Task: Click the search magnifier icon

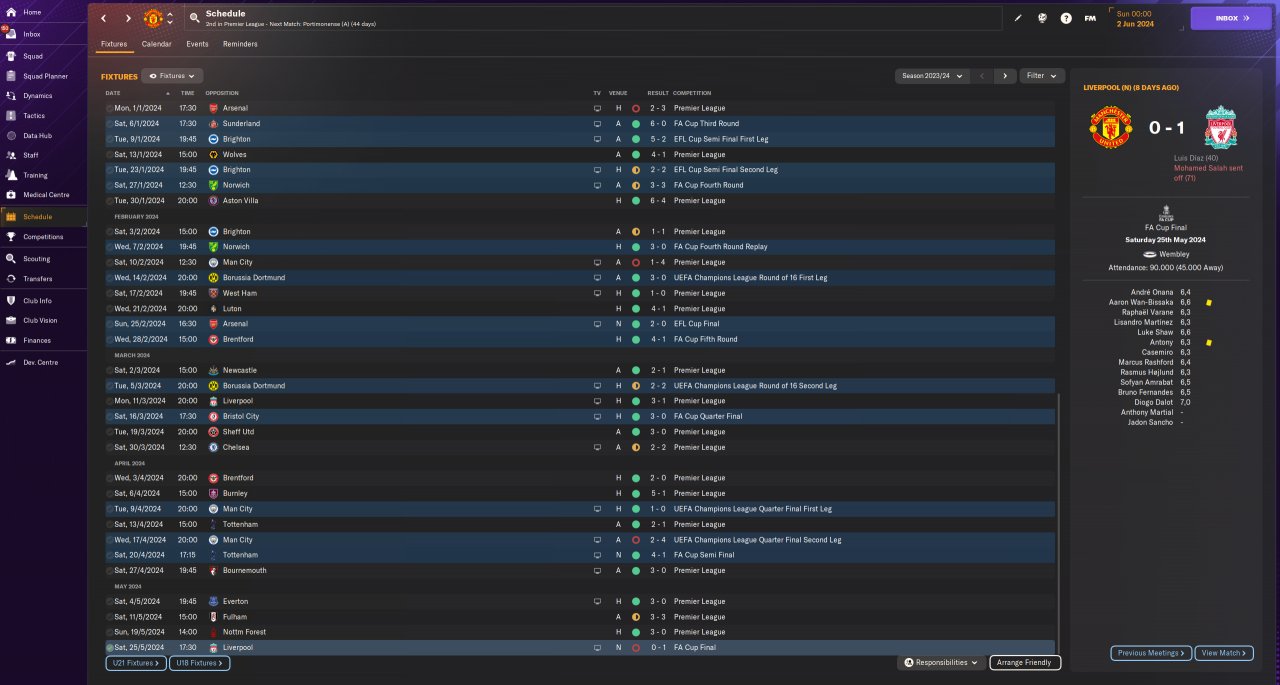Action: pyautogui.click(x=194, y=18)
